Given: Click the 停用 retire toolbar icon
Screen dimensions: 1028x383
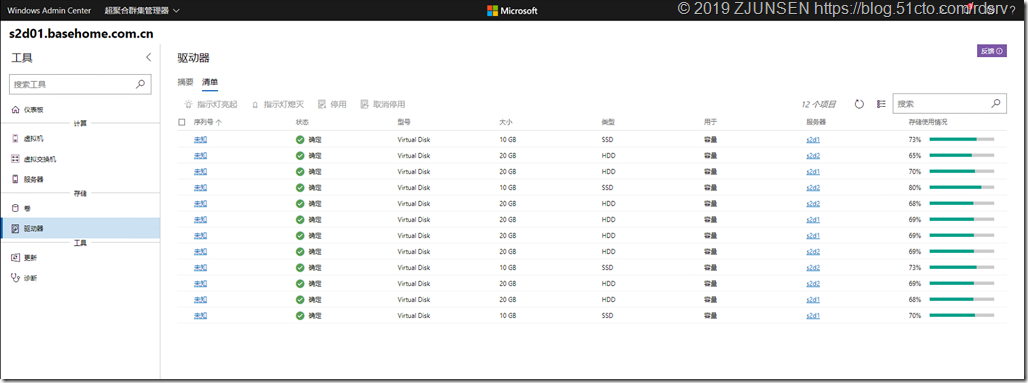Looking at the screenshot, I should point(322,104).
